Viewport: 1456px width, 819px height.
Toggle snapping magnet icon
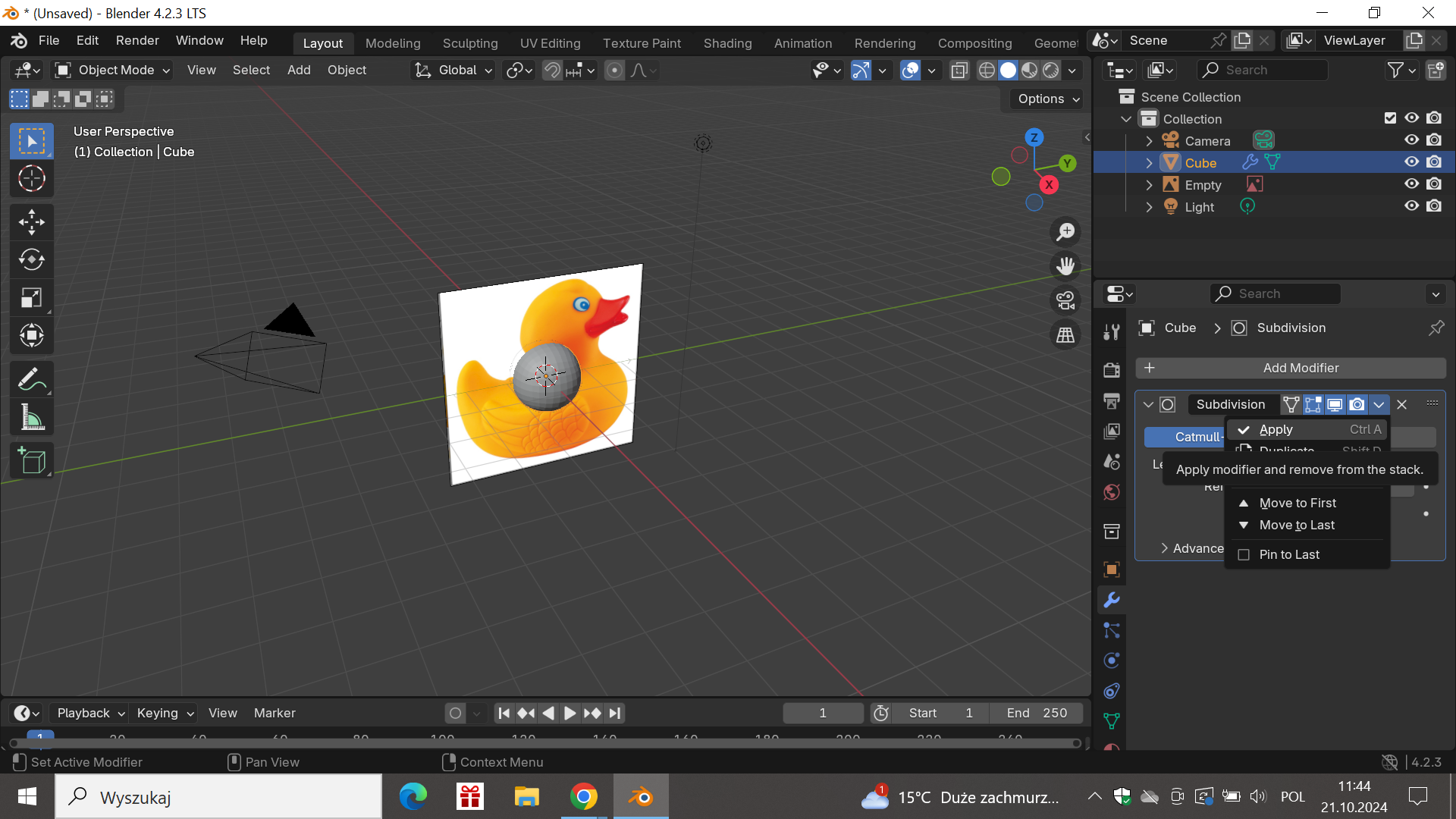click(x=553, y=71)
